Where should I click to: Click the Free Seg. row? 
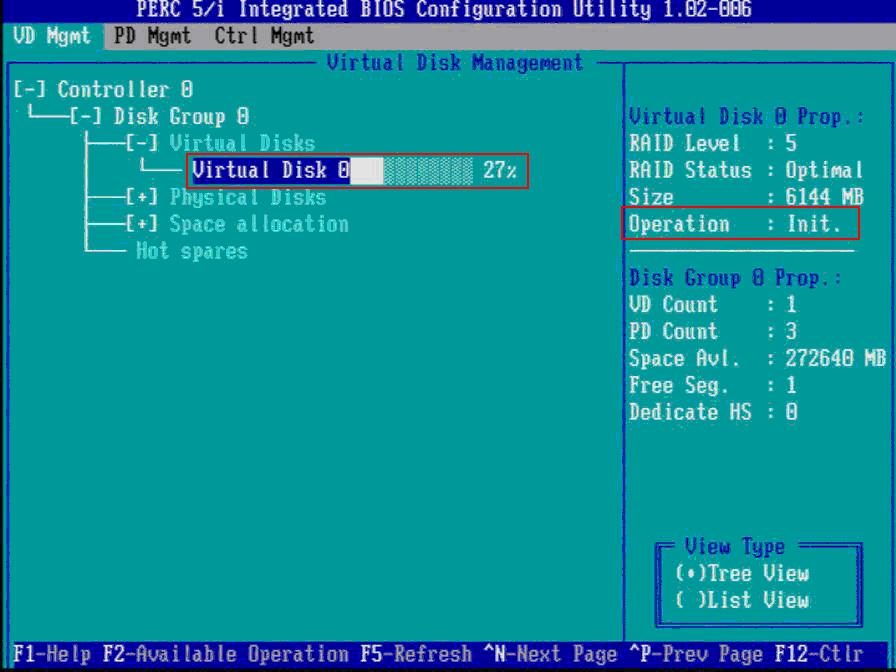pos(713,385)
